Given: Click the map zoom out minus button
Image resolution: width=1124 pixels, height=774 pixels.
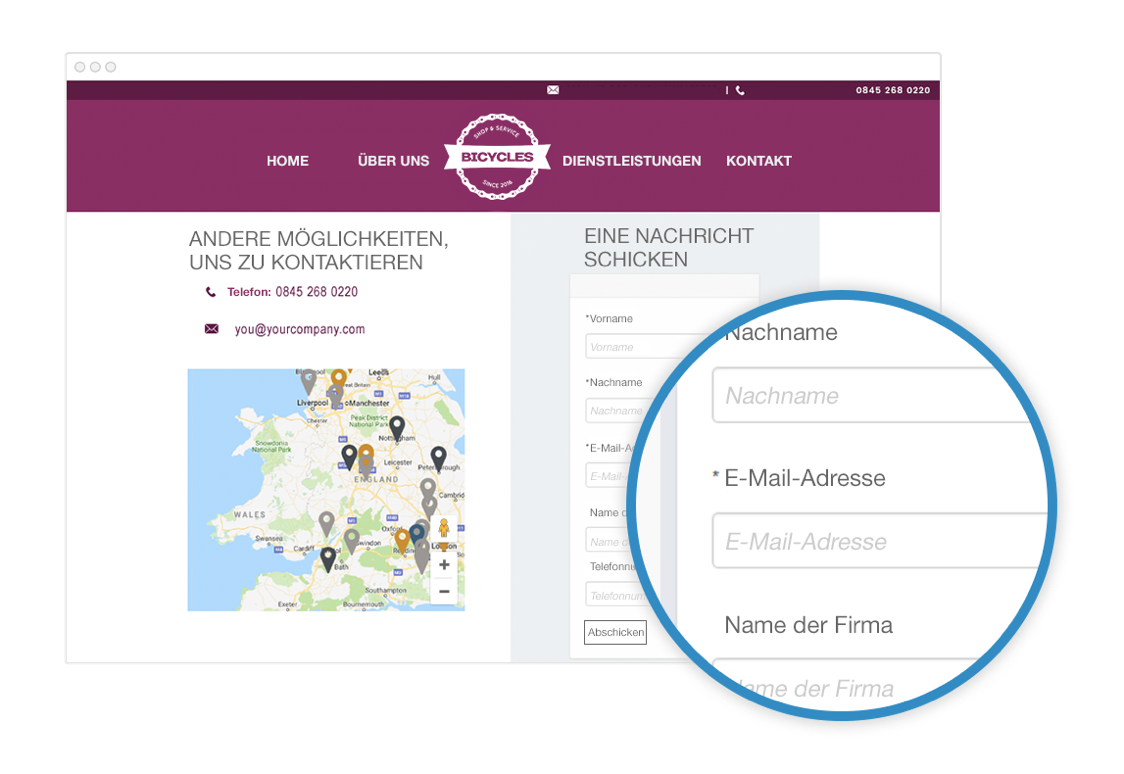Looking at the screenshot, I should point(444,591).
